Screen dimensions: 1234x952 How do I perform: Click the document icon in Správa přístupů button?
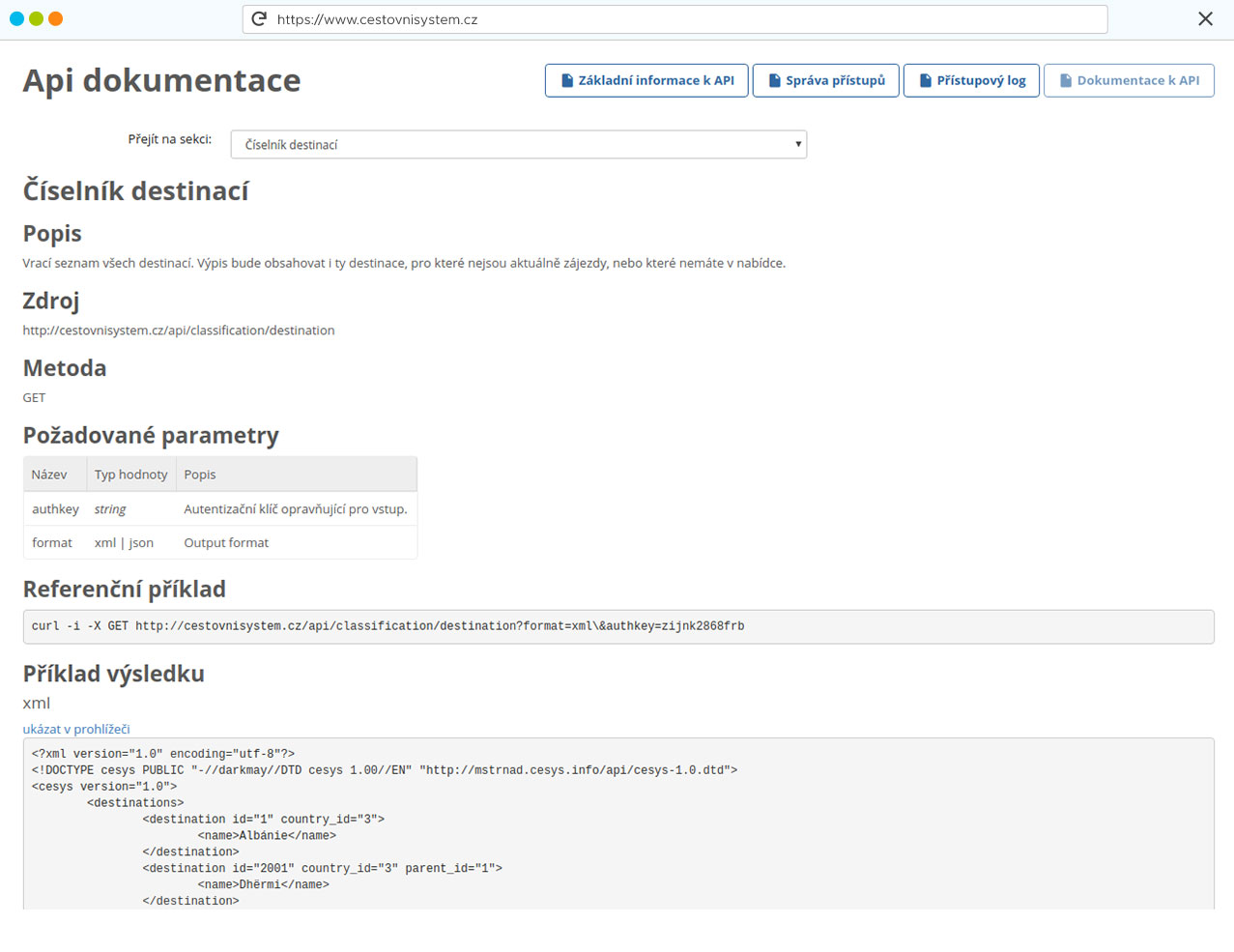tap(774, 81)
